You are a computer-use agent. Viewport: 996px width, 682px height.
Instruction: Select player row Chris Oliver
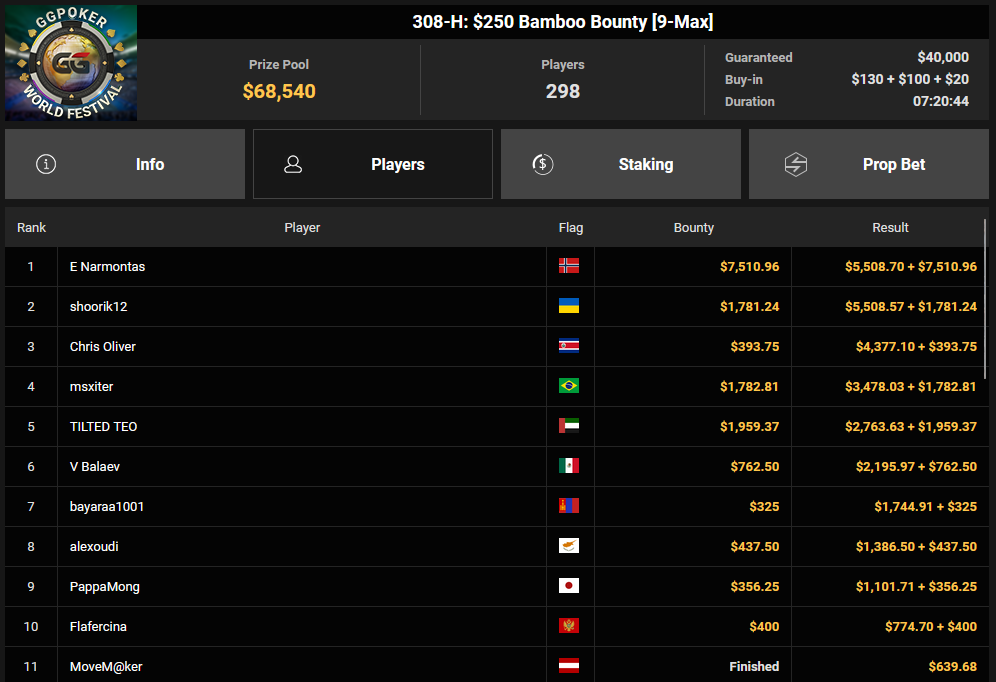(x=495, y=347)
